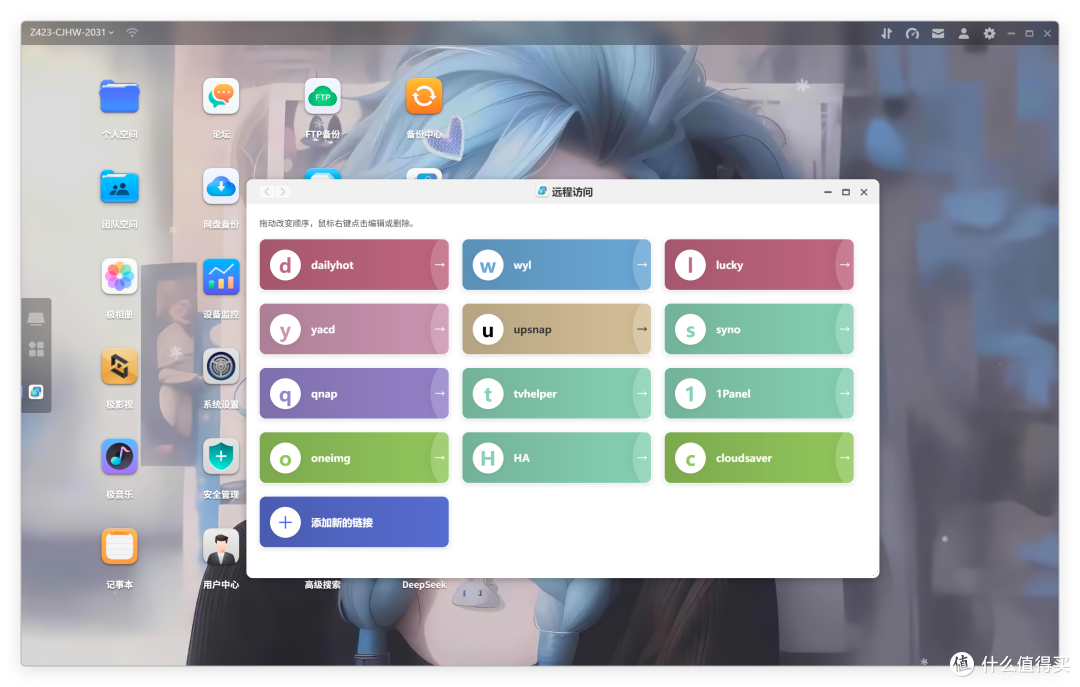Maximize the 远程访问 window
1080x687 pixels.
846,192
